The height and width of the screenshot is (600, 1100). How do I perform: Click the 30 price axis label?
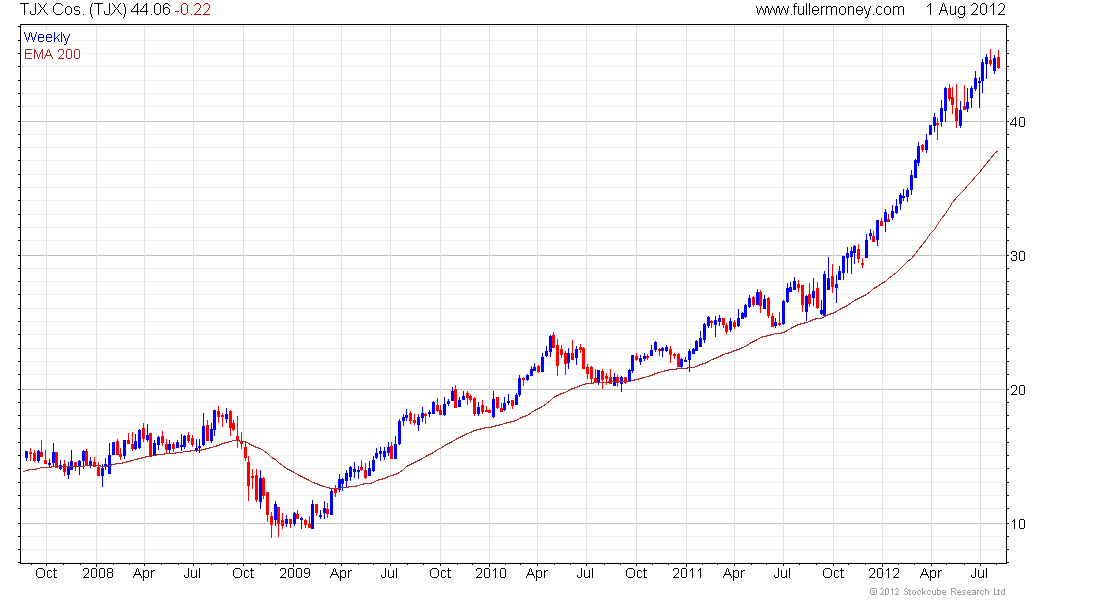1017,256
